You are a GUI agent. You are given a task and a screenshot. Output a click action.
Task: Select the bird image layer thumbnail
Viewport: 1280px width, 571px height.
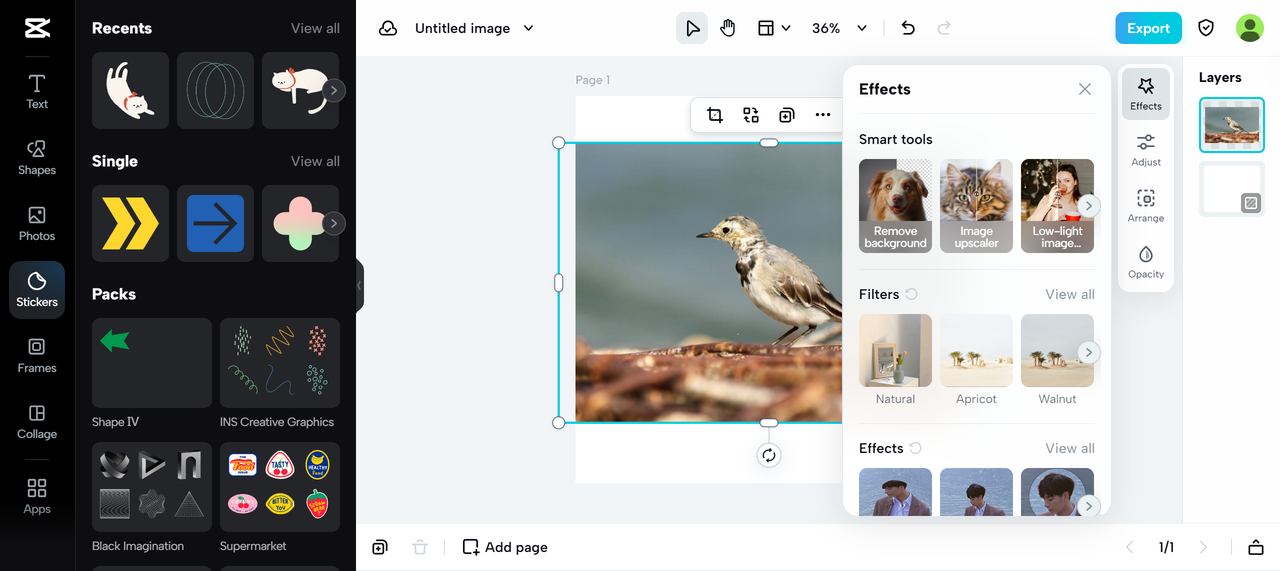1232,125
